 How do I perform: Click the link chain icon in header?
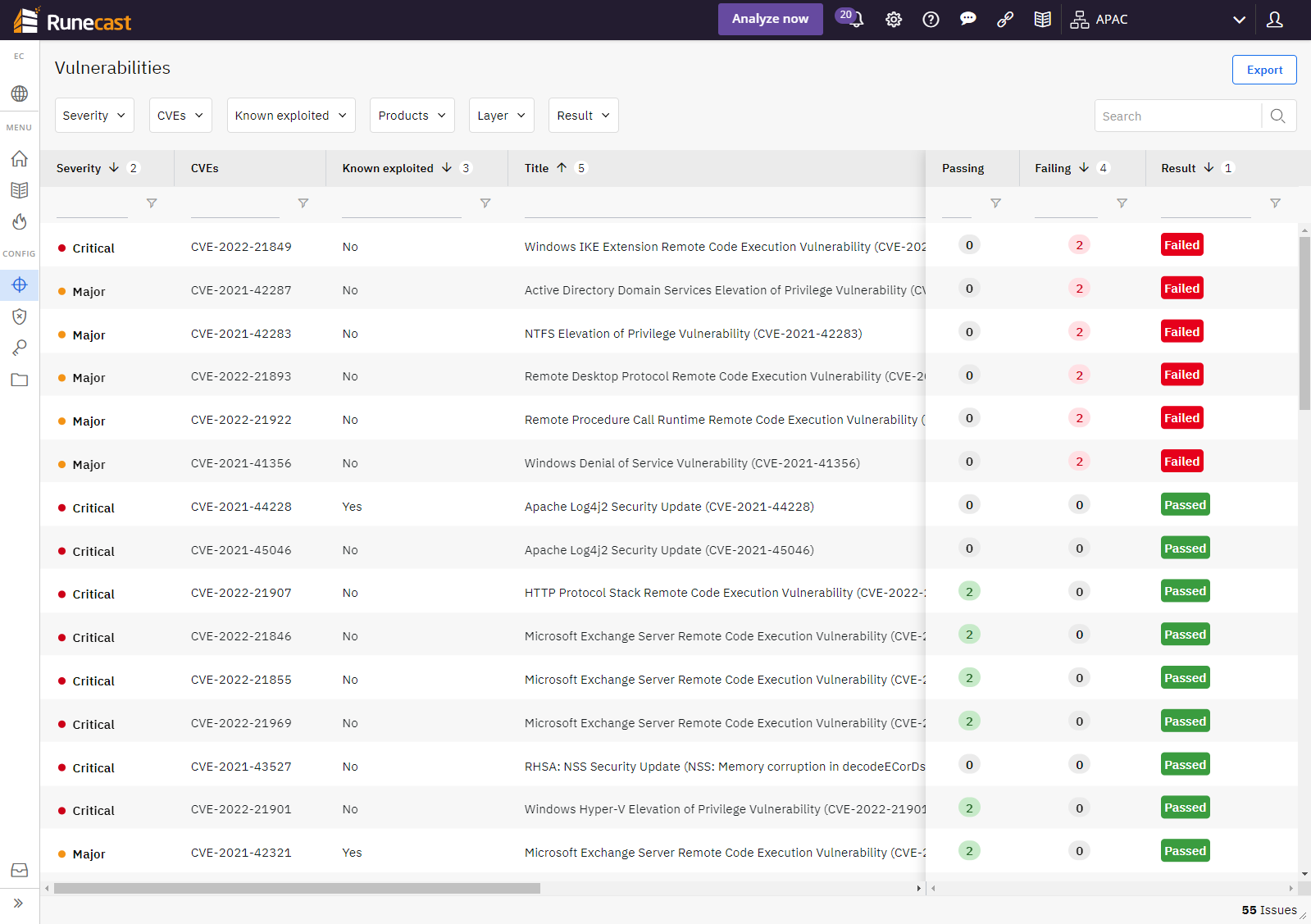pos(1005,20)
